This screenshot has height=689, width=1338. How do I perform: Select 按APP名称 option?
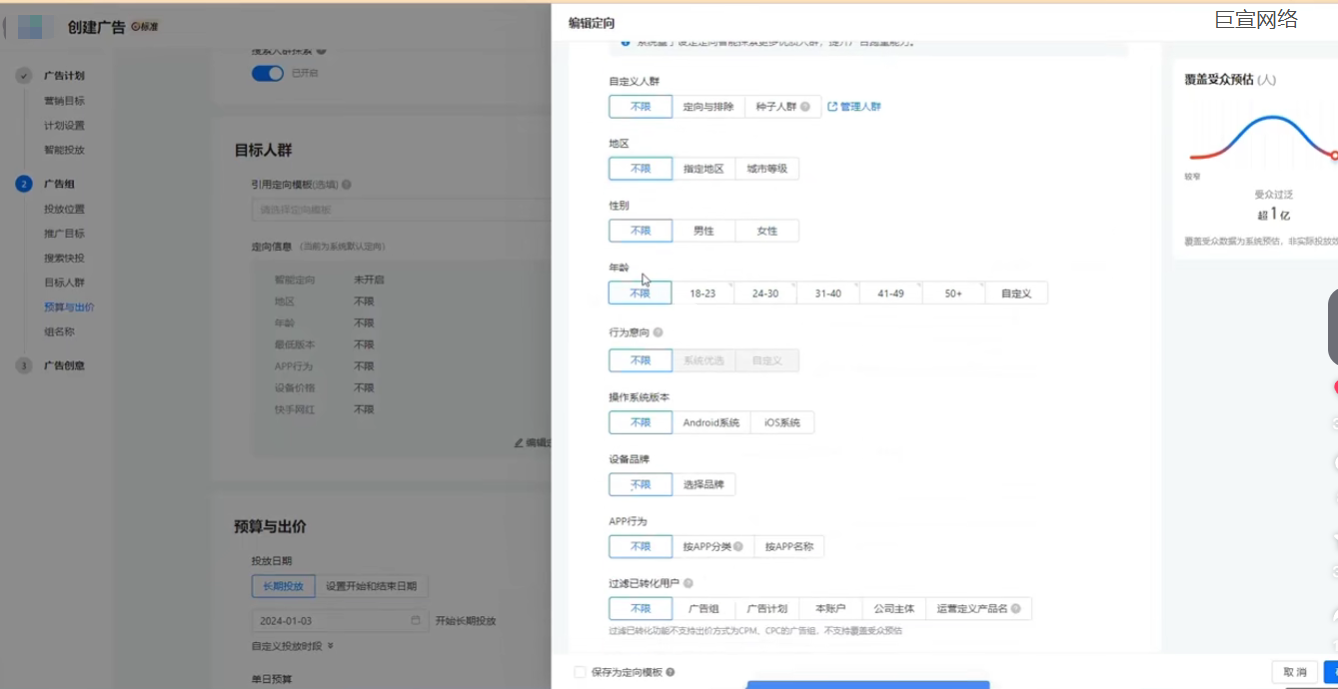click(789, 547)
